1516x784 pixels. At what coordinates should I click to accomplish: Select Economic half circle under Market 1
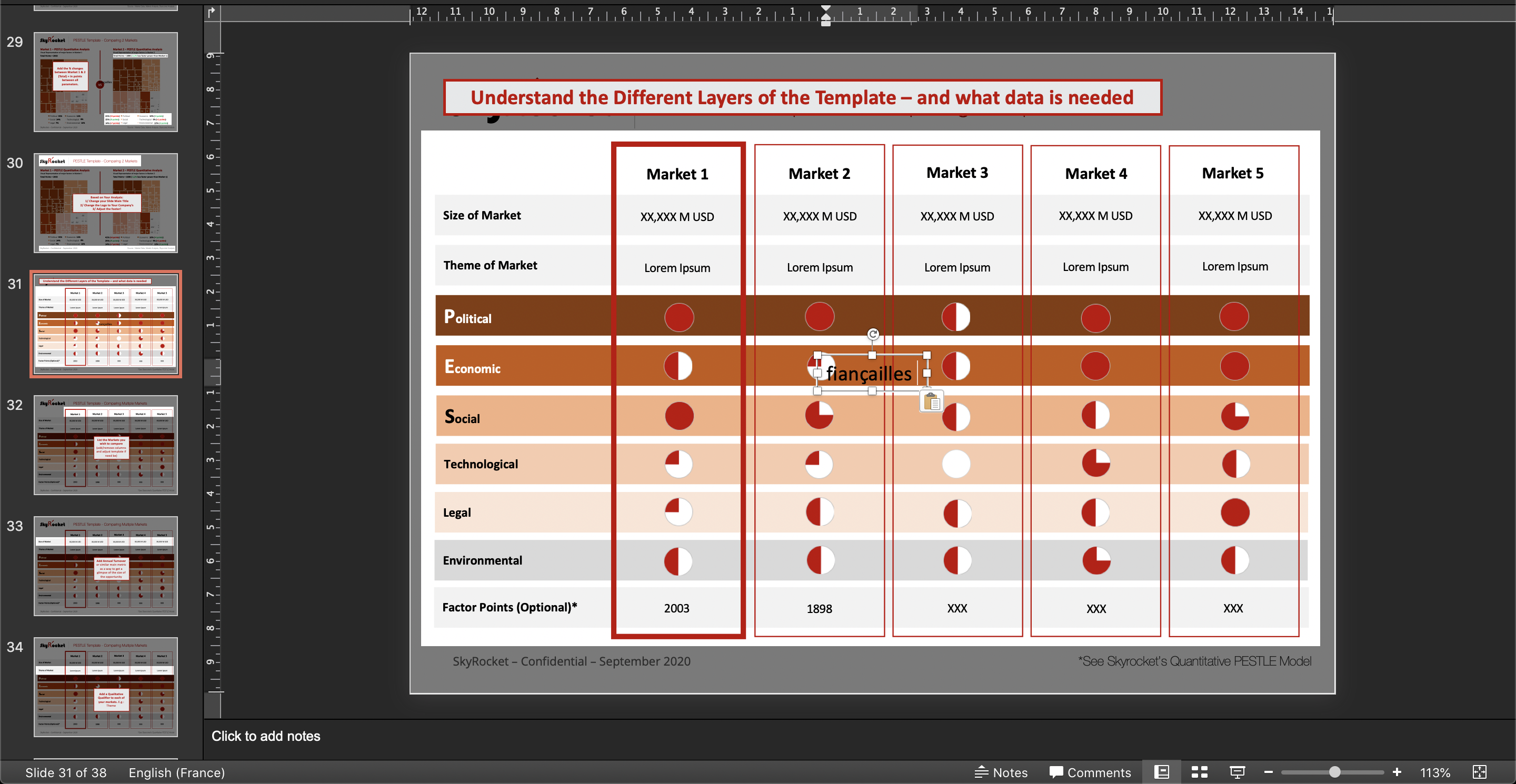tap(678, 366)
